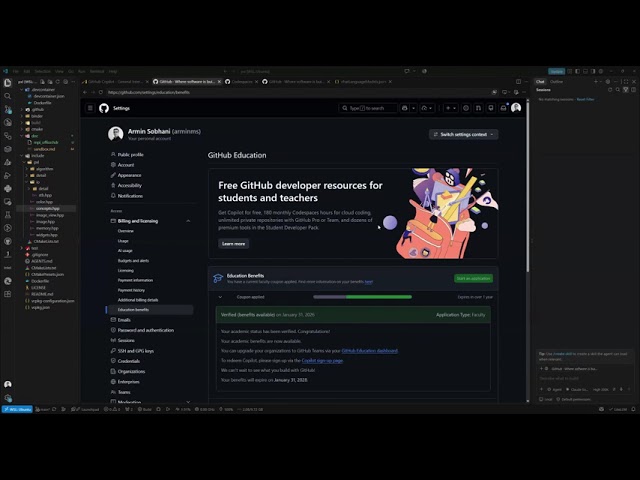Open GitHub Copilot icon in GitHub header
Viewport: 640px width, 480px height.
point(404,108)
